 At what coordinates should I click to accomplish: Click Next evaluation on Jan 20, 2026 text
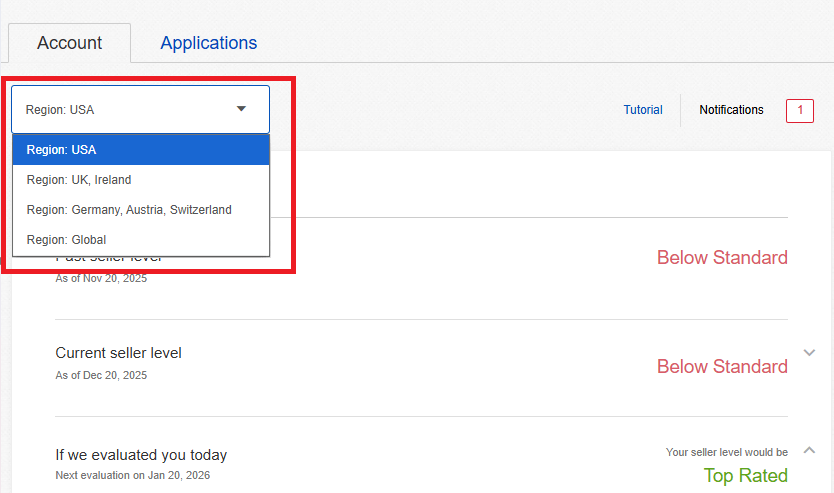click(132, 476)
